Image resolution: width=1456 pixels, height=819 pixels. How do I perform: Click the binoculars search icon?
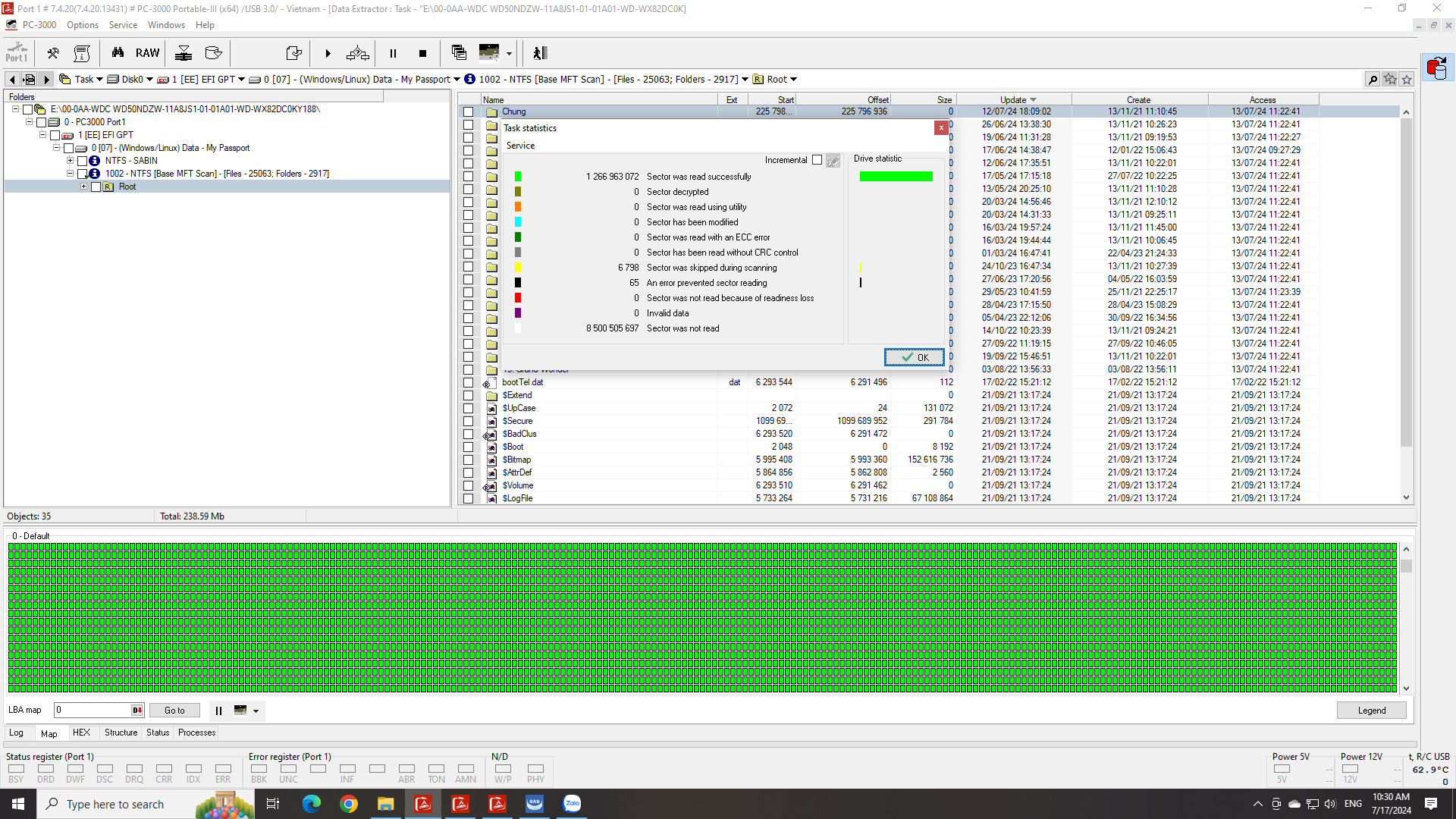(118, 53)
